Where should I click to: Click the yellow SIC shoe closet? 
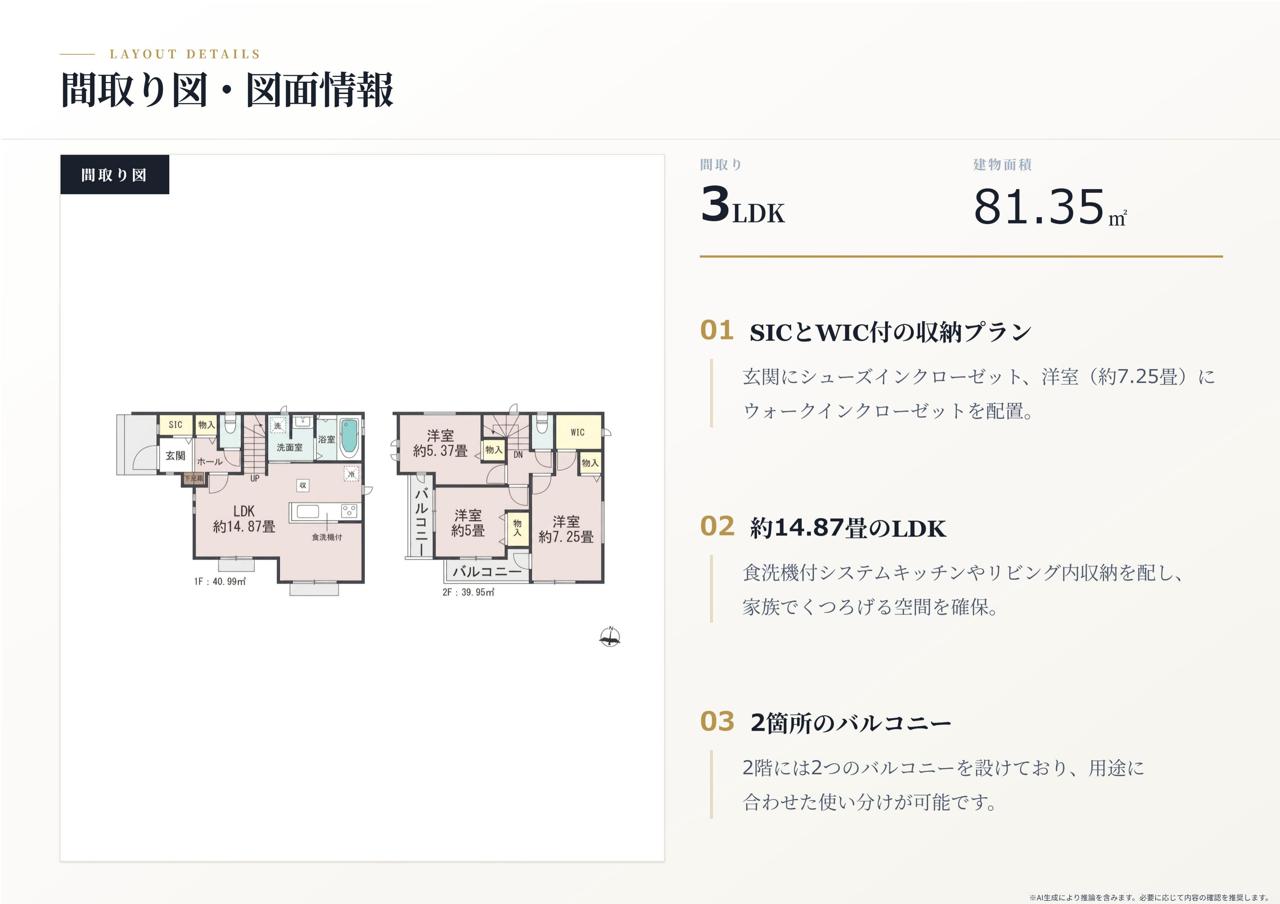coord(176,425)
